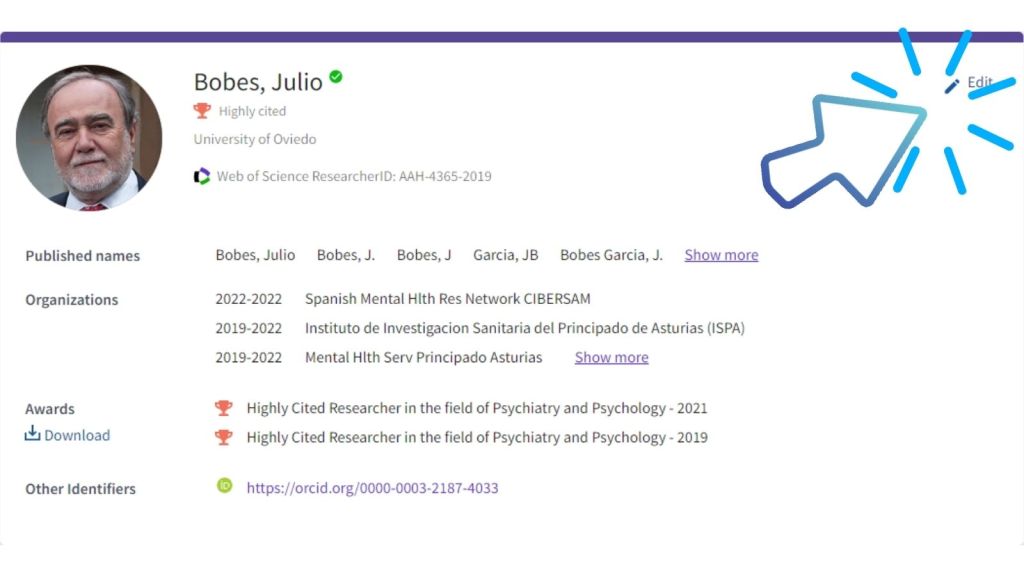The width and height of the screenshot is (1024, 576).
Task: Click the name heading Bobes, Julio
Action: [258, 82]
